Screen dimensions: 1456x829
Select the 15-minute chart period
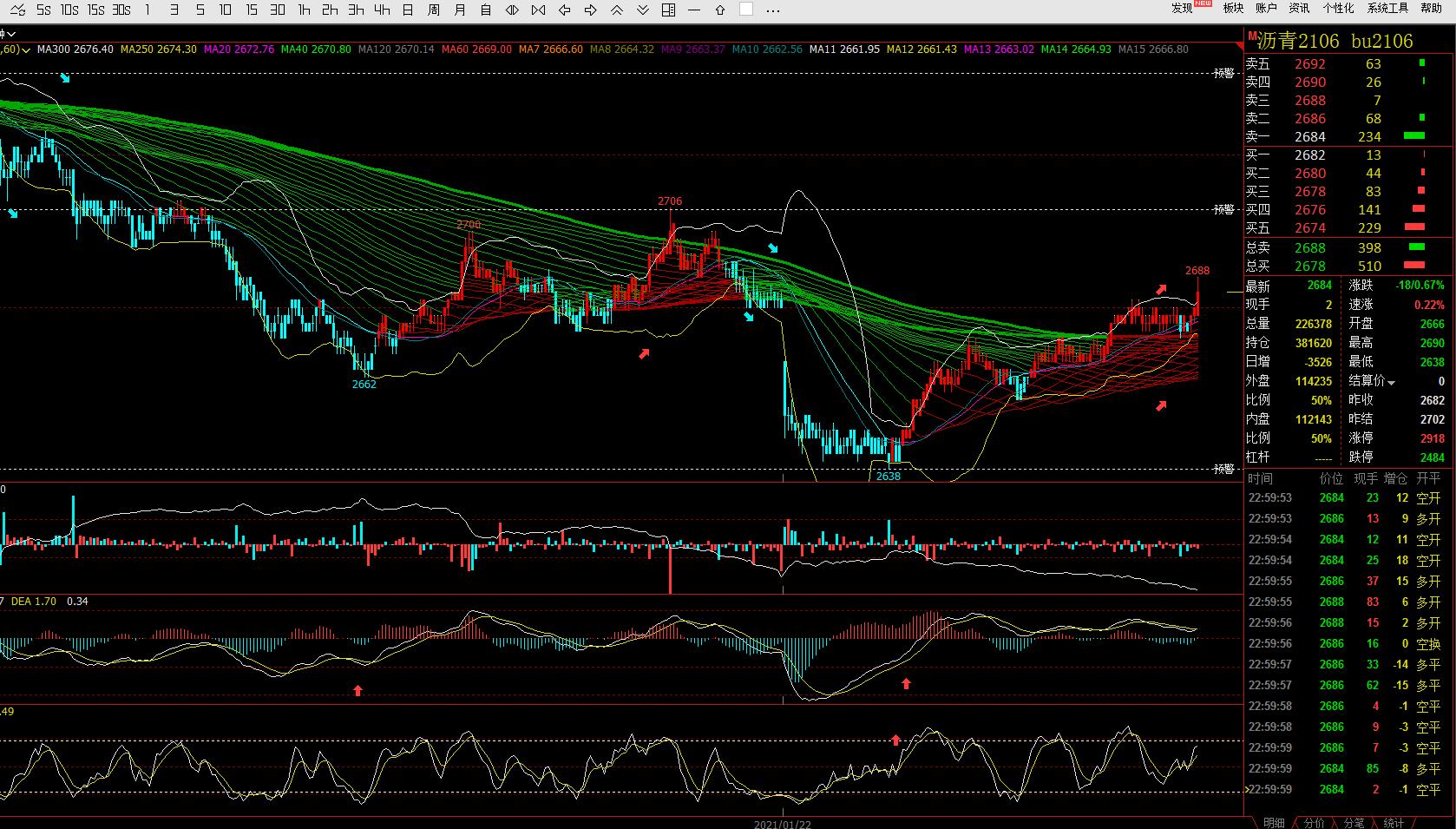(x=252, y=10)
